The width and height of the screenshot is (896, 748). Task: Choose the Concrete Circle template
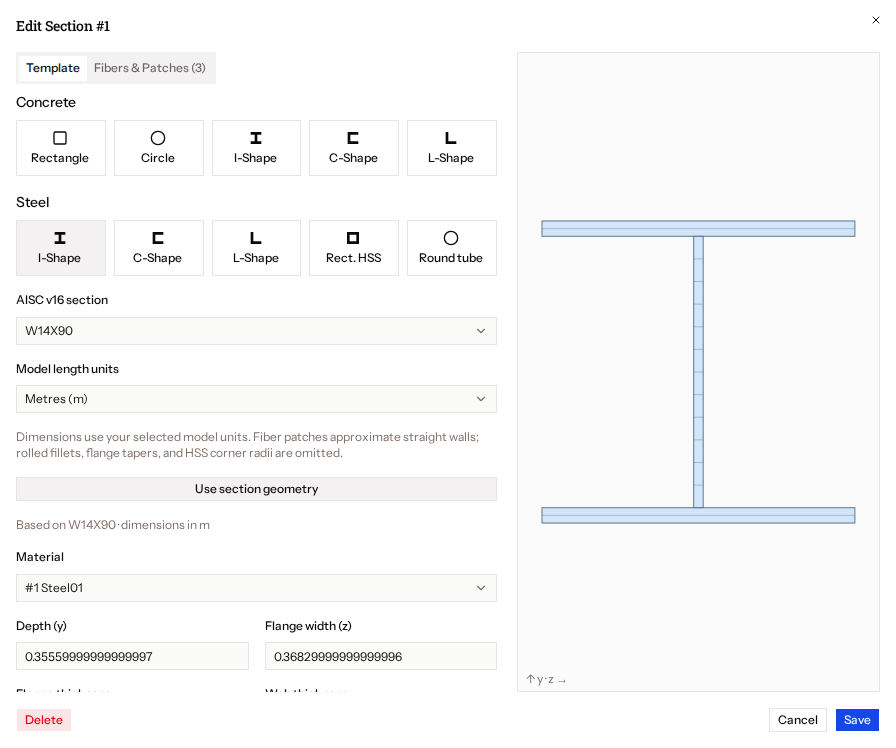point(159,148)
